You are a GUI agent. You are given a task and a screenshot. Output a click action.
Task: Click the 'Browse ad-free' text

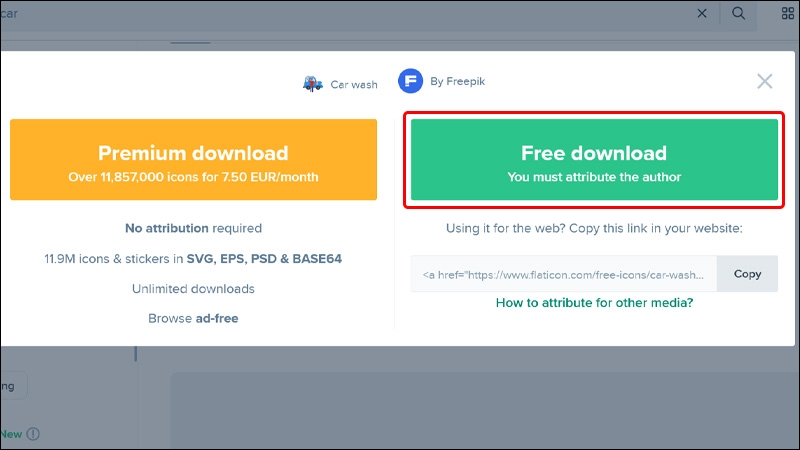point(193,318)
